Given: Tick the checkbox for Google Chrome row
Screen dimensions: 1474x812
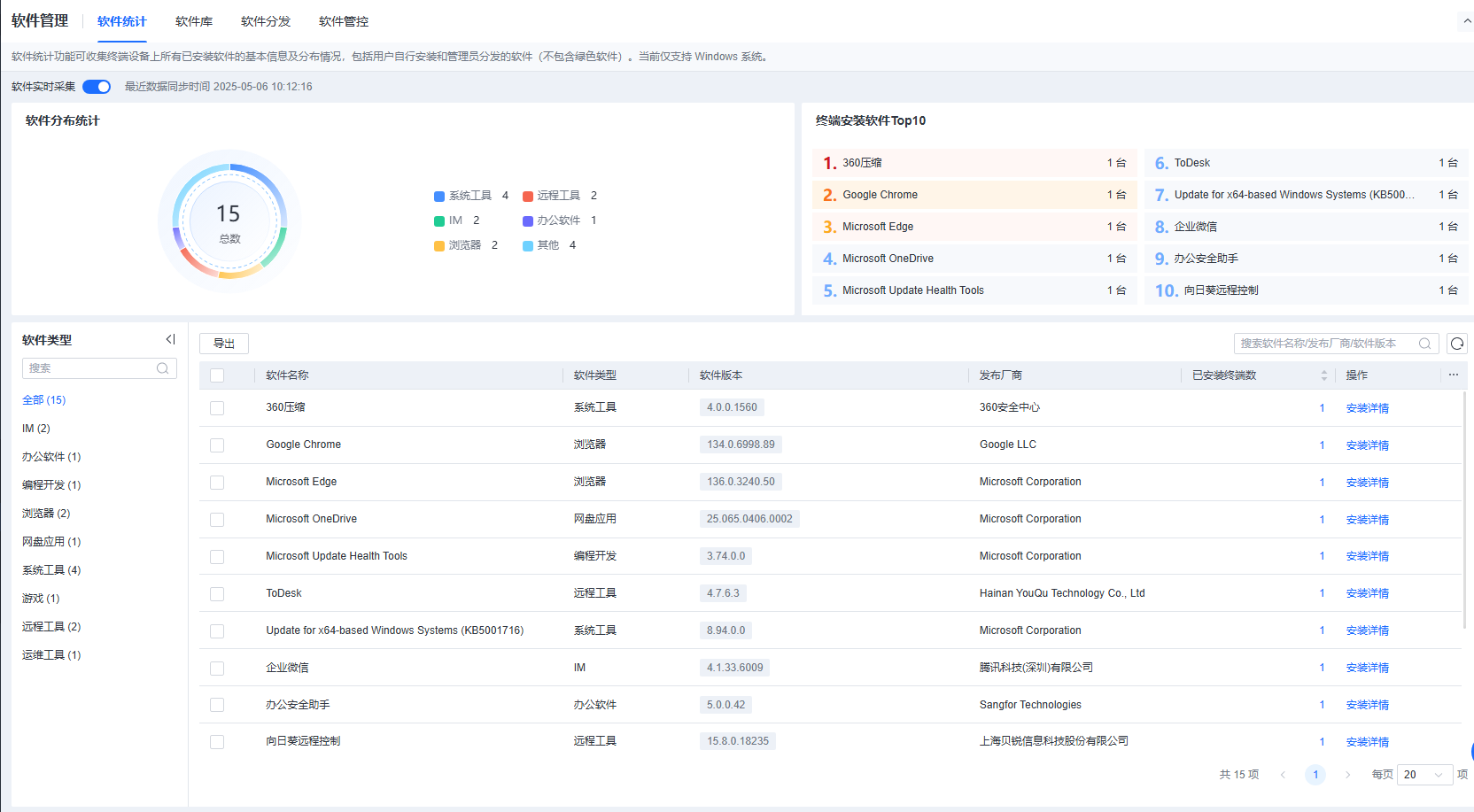Looking at the screenshot, I should click(217, 445).
